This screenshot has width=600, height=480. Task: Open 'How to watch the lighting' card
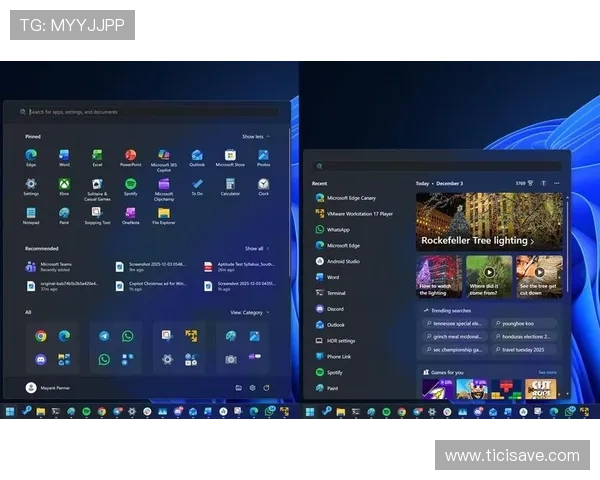439,277
